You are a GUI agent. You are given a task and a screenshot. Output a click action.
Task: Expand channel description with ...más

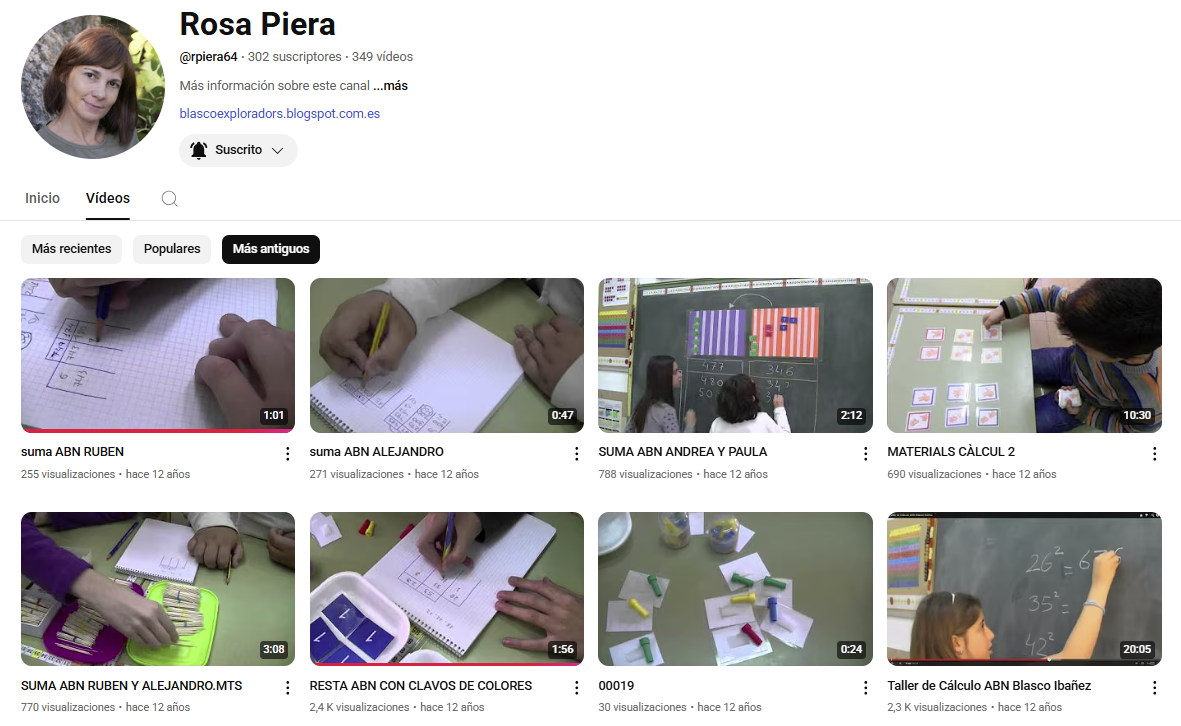pos(390,86)
